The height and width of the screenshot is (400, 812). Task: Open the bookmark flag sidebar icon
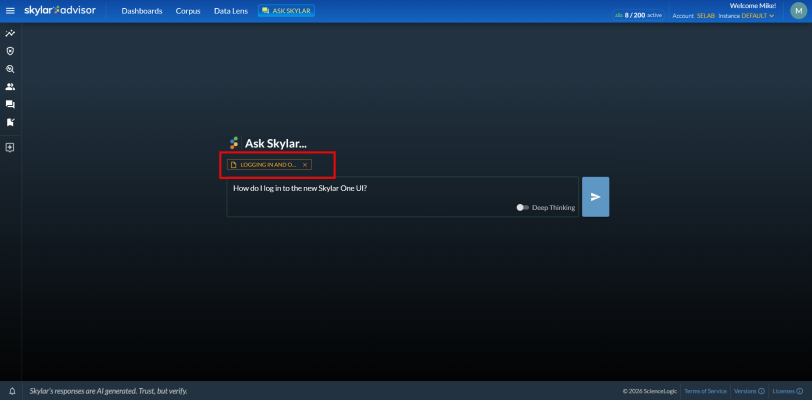10,122
